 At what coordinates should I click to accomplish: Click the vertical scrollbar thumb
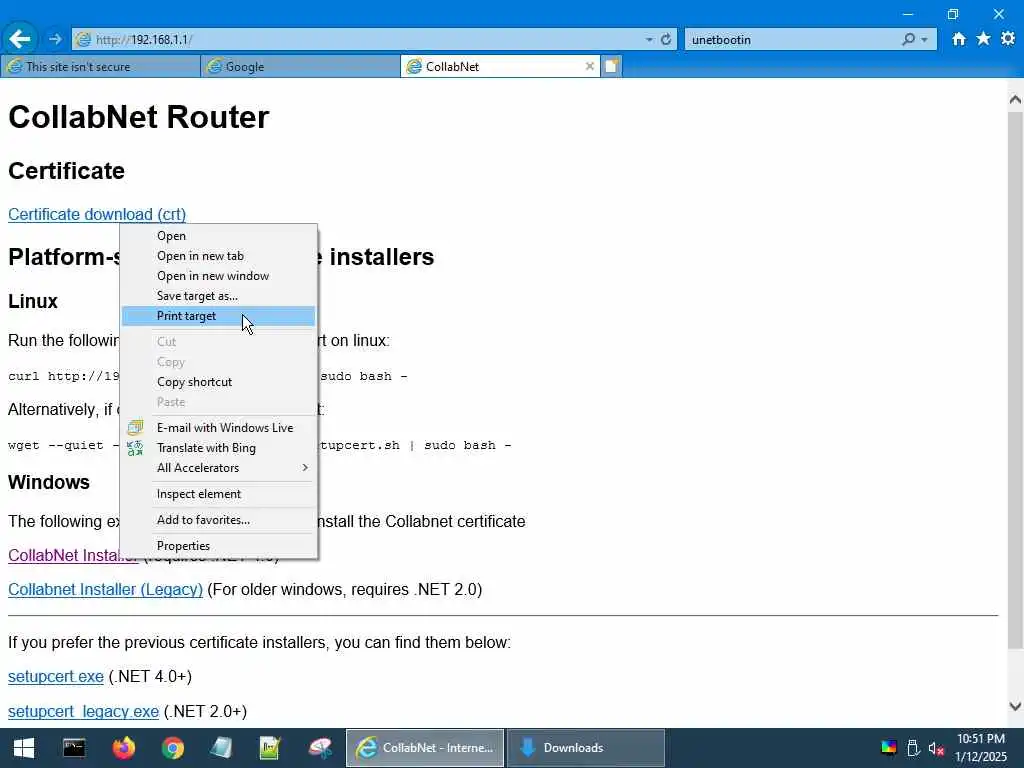1015,380
